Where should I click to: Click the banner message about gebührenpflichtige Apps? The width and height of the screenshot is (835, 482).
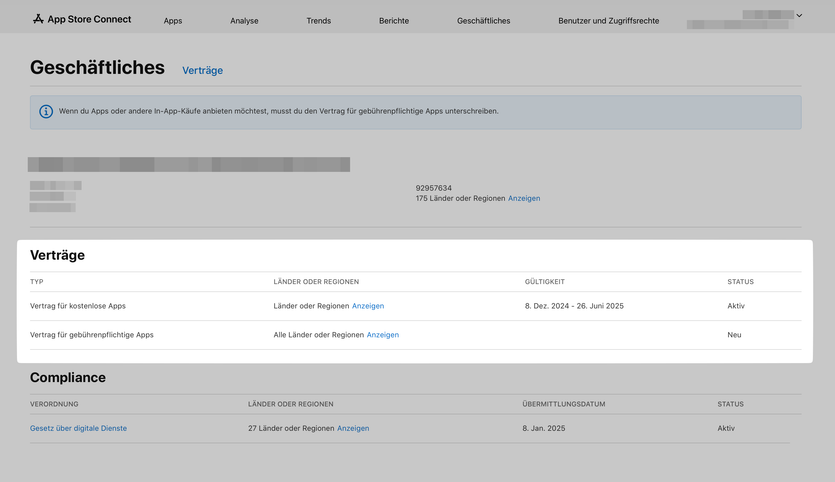tap(279, 111)
